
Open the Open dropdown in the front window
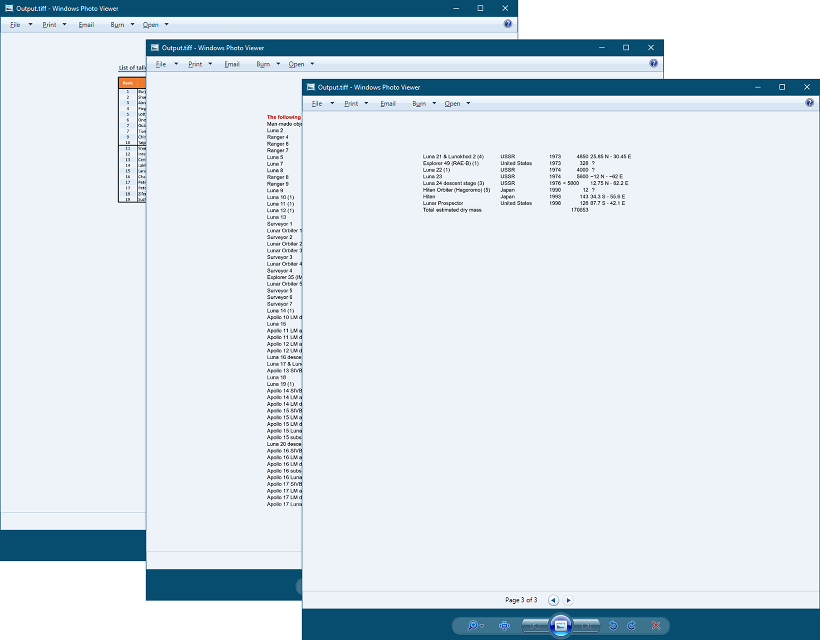tap(458, 104)
